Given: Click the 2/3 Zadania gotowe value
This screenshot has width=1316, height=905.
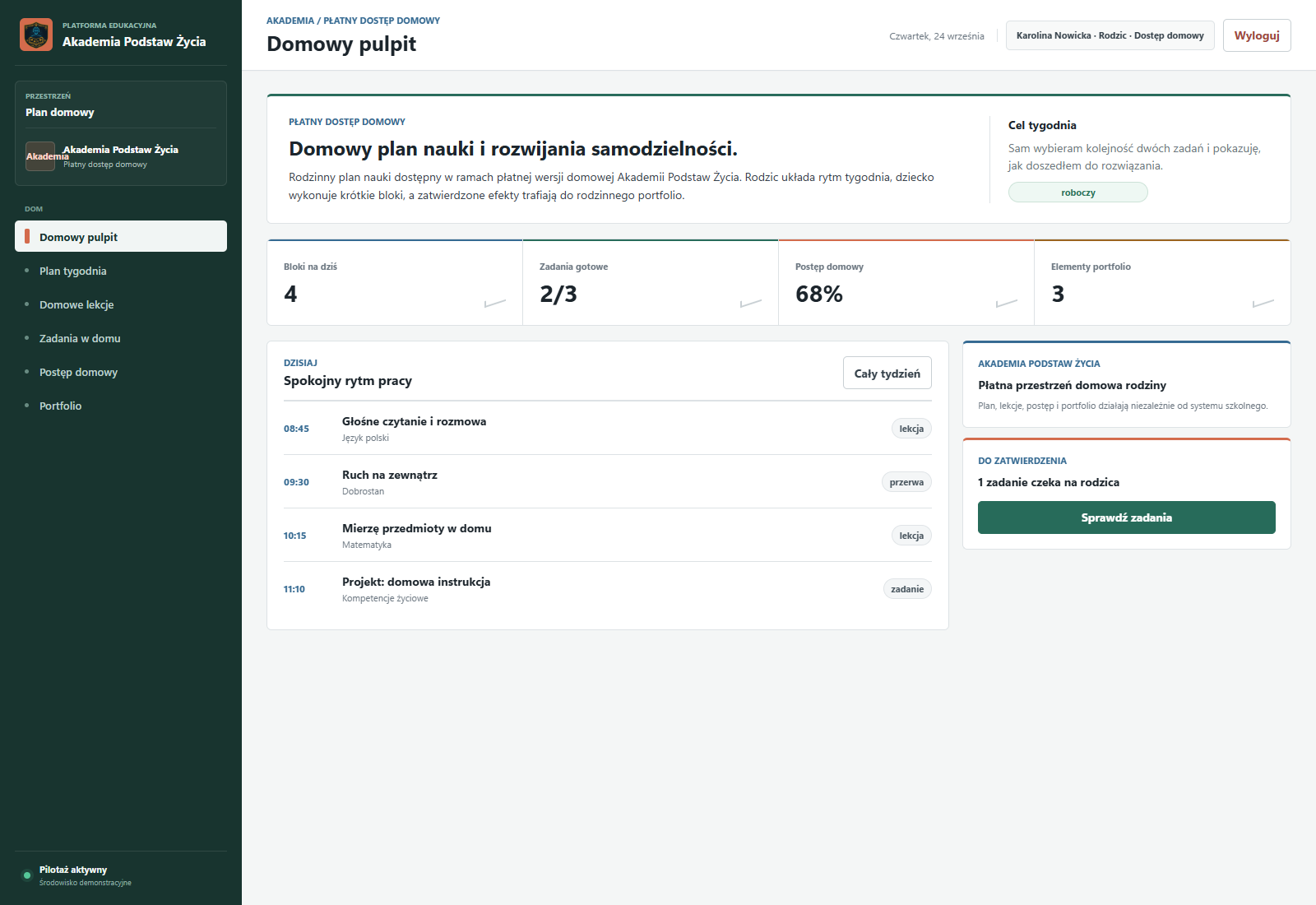Looking at the screenshot, I should pos(558,294).
